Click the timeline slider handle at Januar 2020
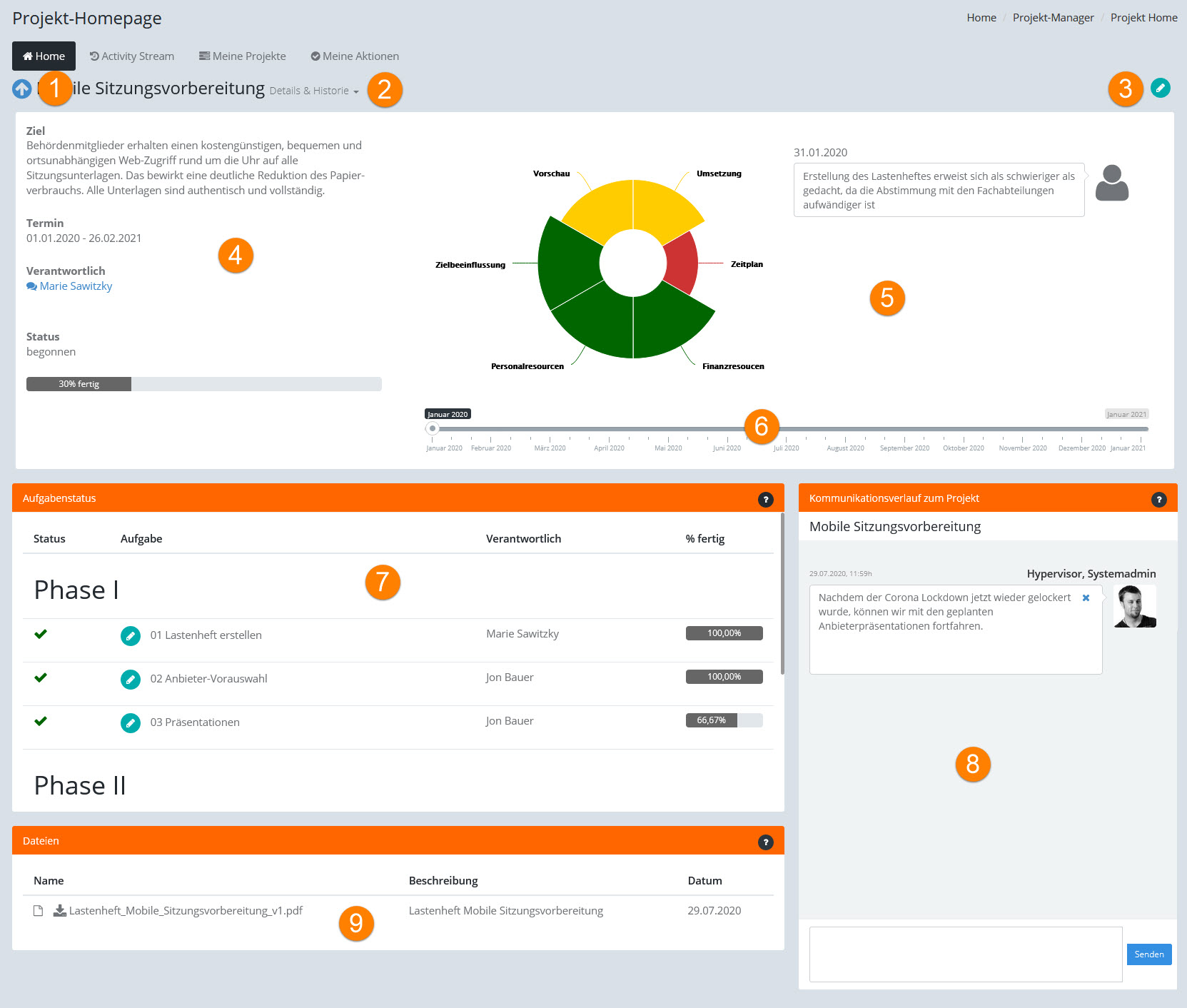This screenshot has width=1187, height=1008. click(x=432, y=428)
